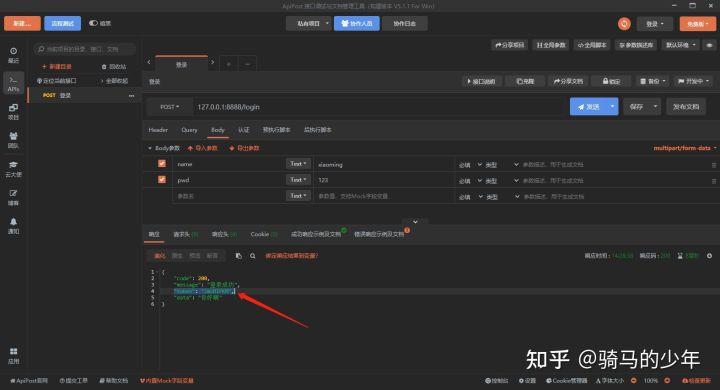
Task: Open the 项目 (Project) sidebar icon
Action: coord(13,112)
